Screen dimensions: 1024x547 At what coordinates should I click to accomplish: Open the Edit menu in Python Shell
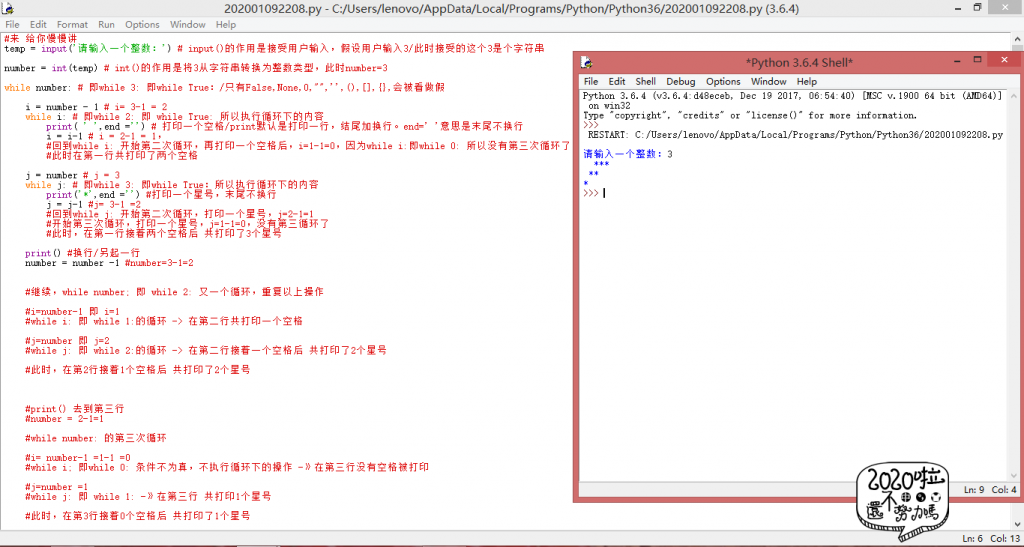(617, 82)
